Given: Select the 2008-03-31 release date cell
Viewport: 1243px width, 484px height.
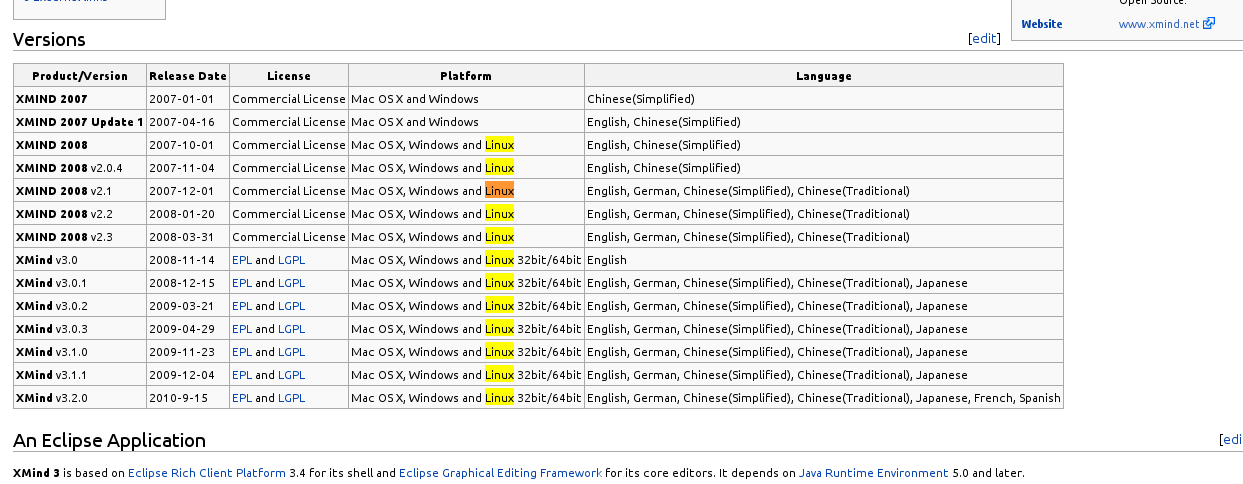Looking at the screenshot, I should point(188,237).
